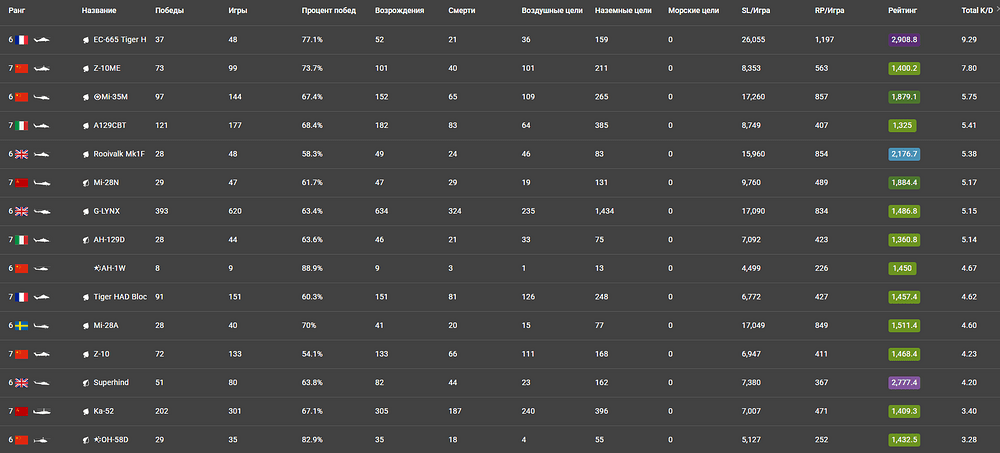Click the Chinese flag icon in Z-10ME row
Image resolution: width=1000 pixels, height=453 pixels.
tap(21, 68)
